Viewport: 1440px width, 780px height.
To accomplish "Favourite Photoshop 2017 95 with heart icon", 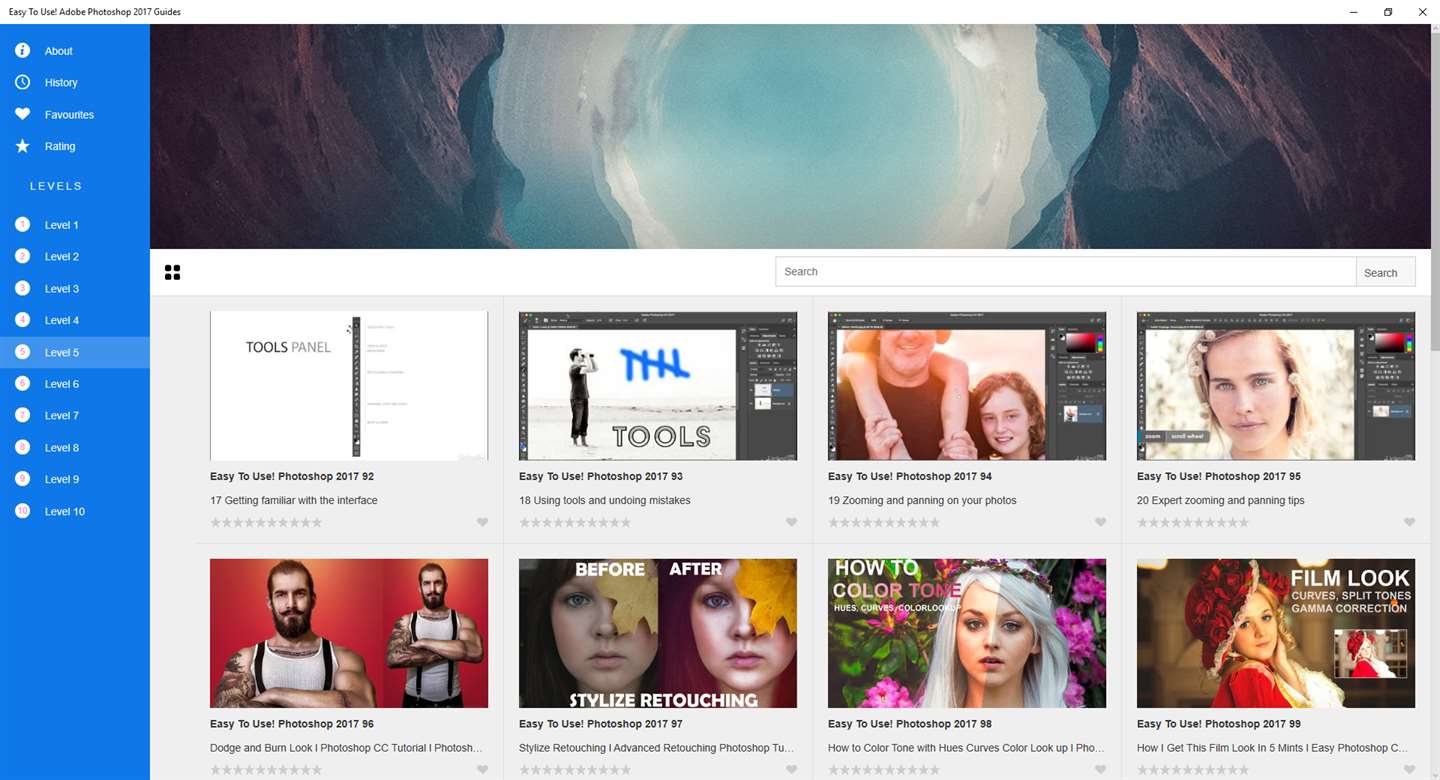I will pyautogui.click(x=1409, y=522).
